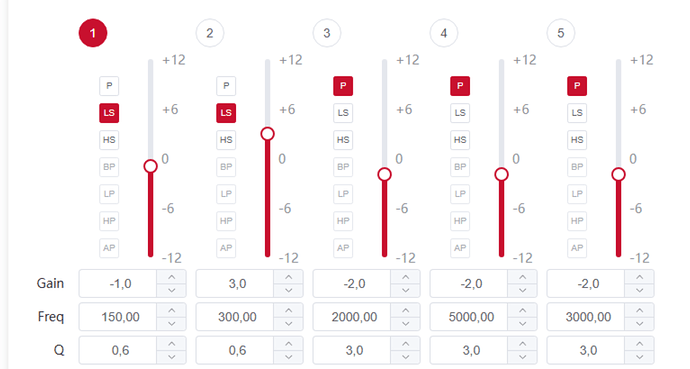The image size is (690, 369).
Task: Select band 2 circle button
Action: click(x=210, y=33)
